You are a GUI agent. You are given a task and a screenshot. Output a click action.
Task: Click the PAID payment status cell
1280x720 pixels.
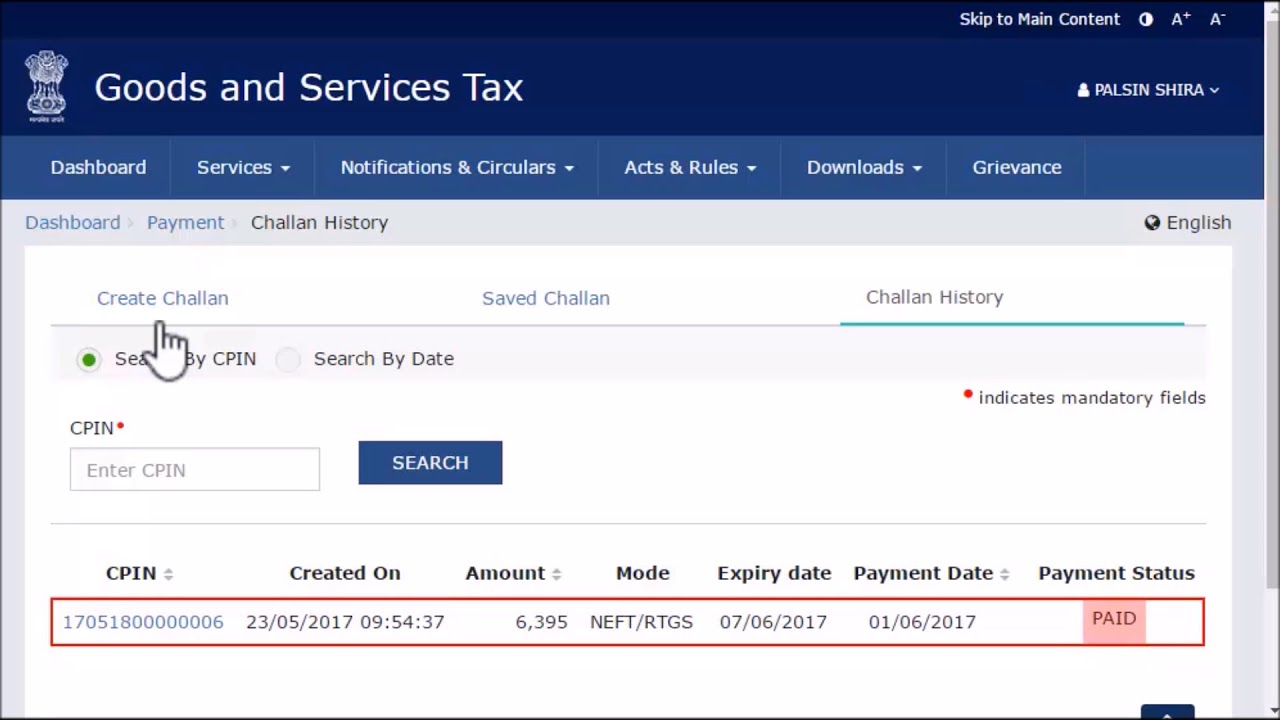[x=1114, y=619]
